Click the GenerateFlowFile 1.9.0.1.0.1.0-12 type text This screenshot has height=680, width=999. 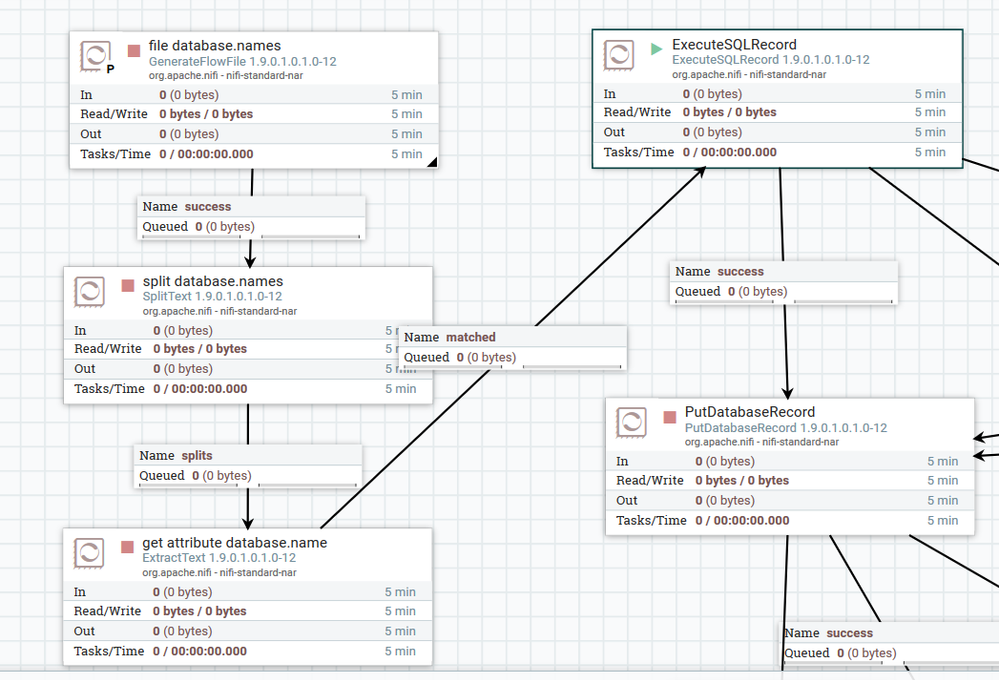click(243, 62)
